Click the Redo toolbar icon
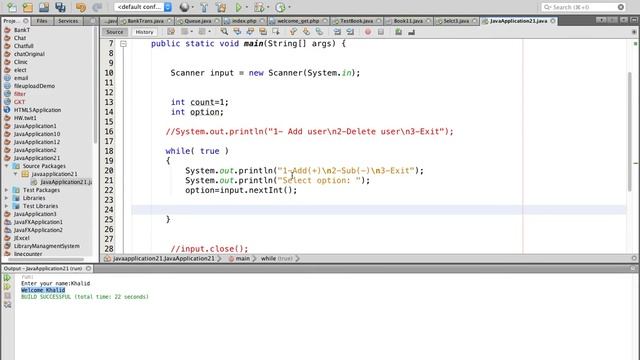 click(x=97, y=7)
